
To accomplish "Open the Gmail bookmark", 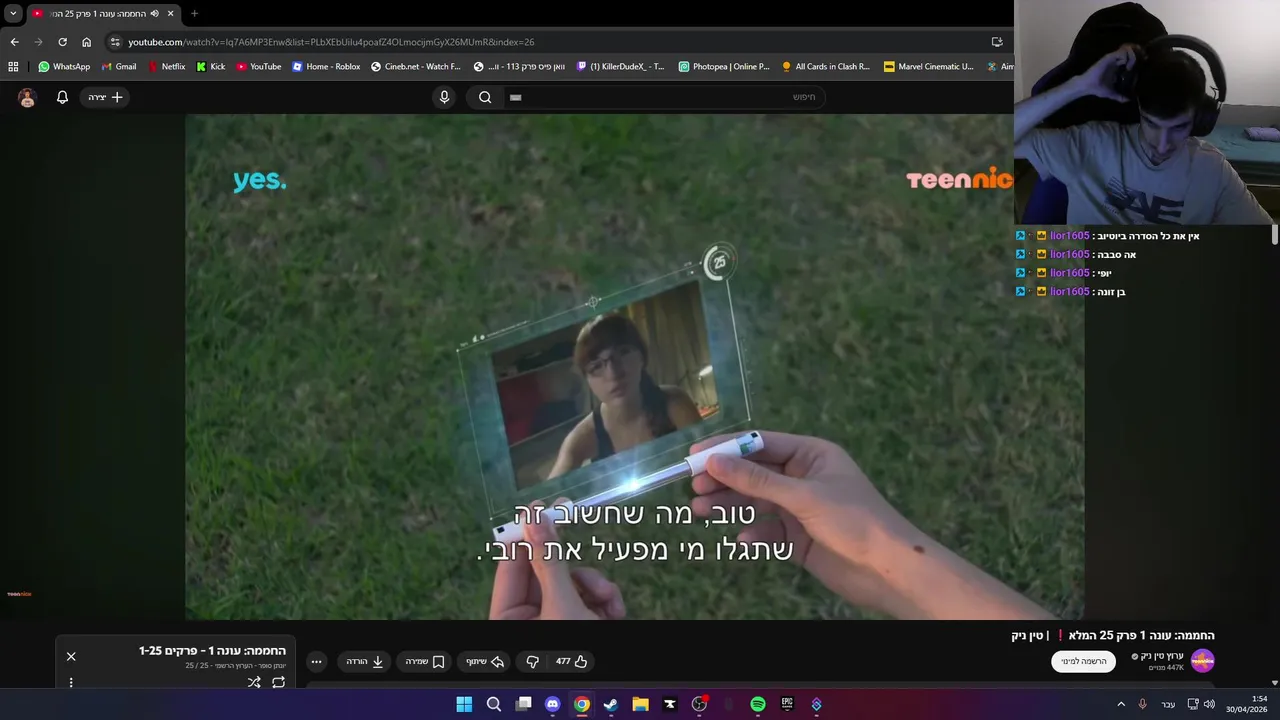I will 119,67.
